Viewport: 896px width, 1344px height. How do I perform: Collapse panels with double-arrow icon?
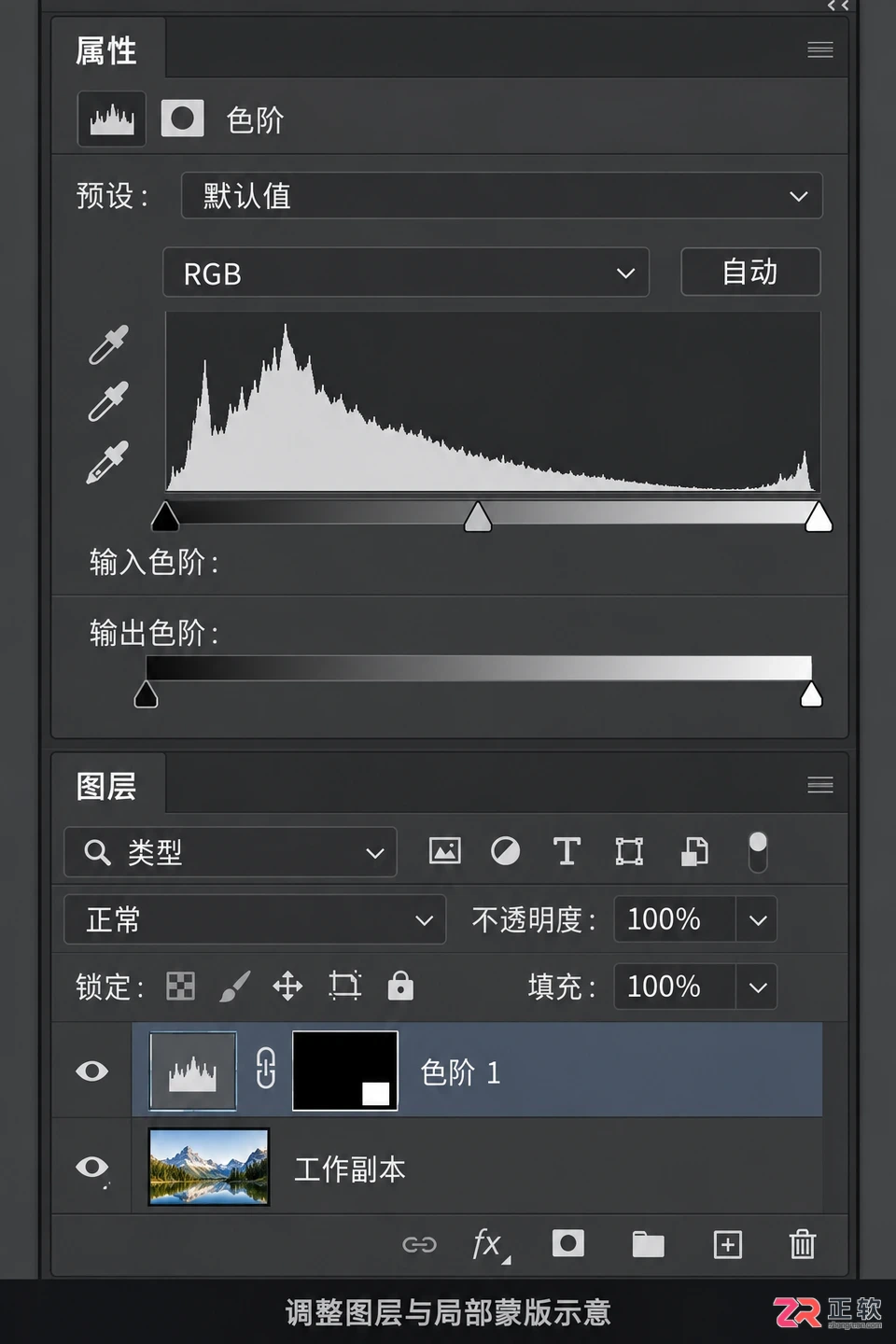tap(837, 6)
